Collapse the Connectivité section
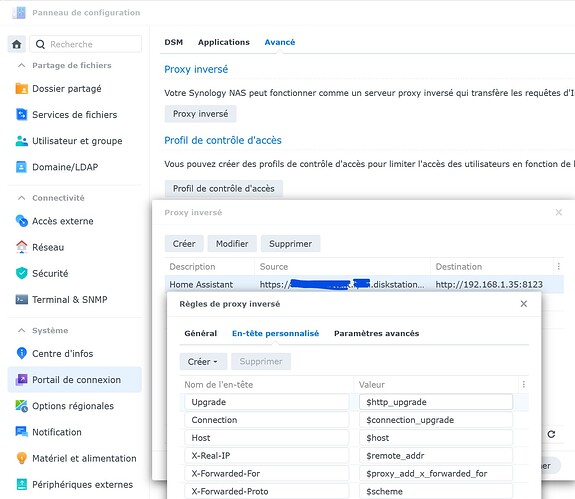Viewport: 575px width, 499px height. pyautogui.click(x=22, y=198)
